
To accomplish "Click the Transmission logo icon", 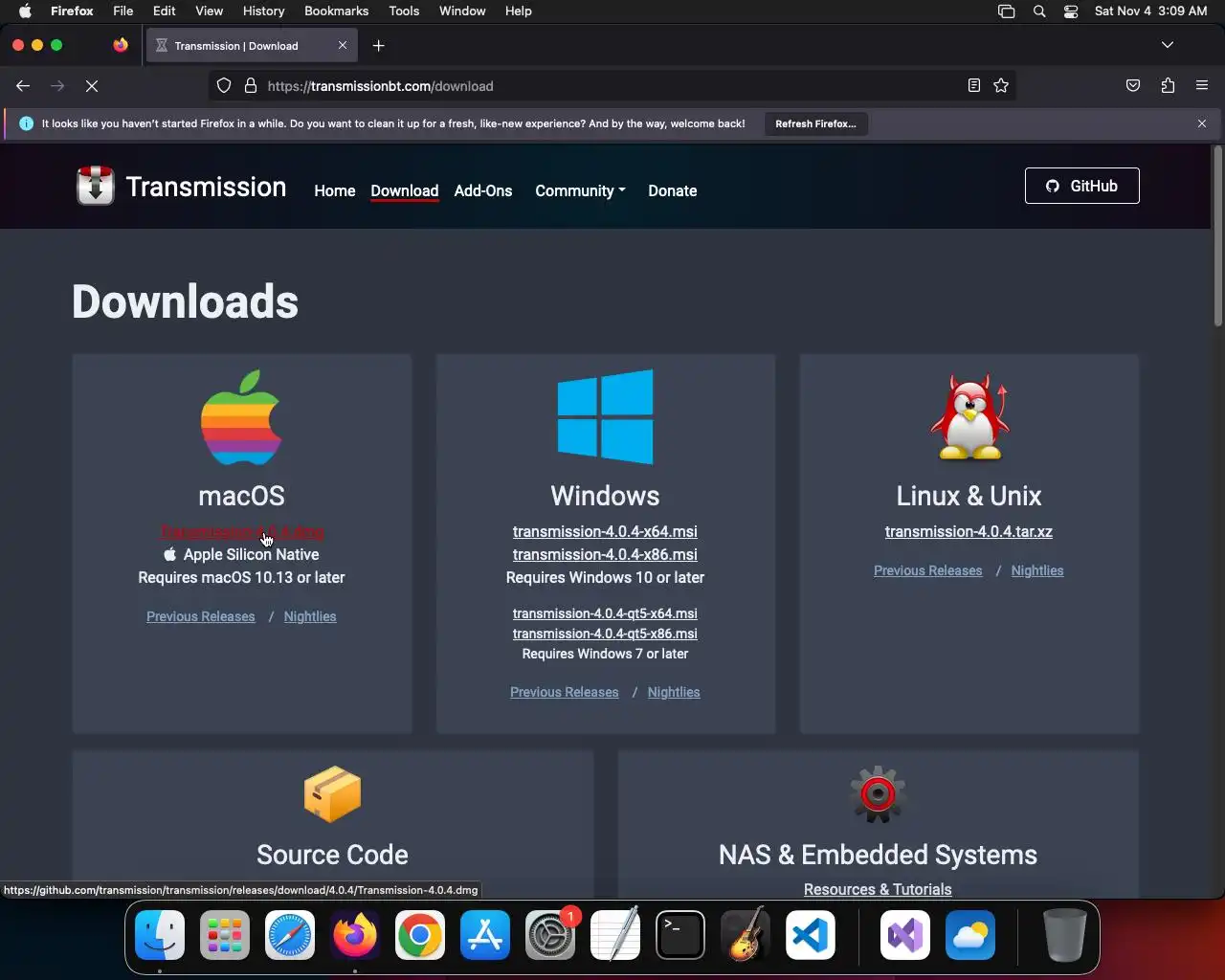I will tap(96, 186).
